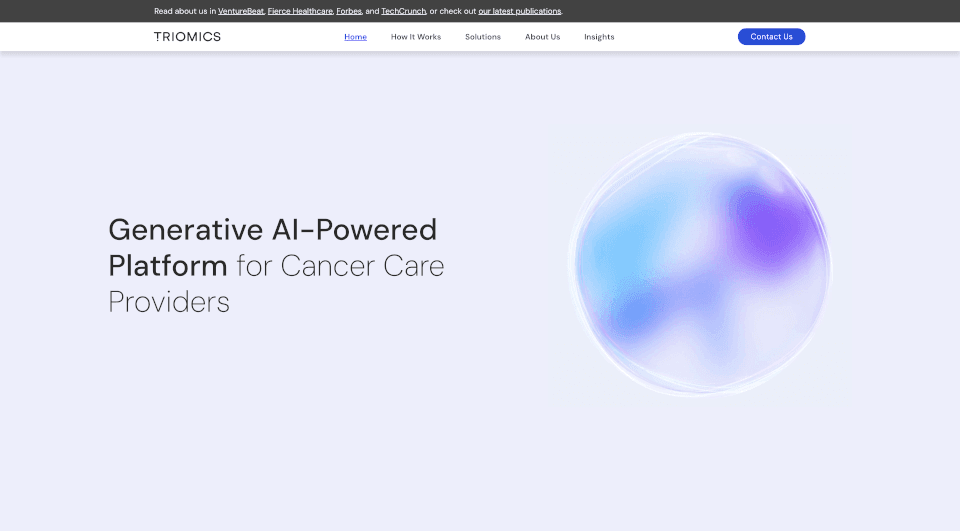The width and height of the screenshot is (960, 531).
Task: Click 'AI-Powered' in the hero headline
Action: 355,230
